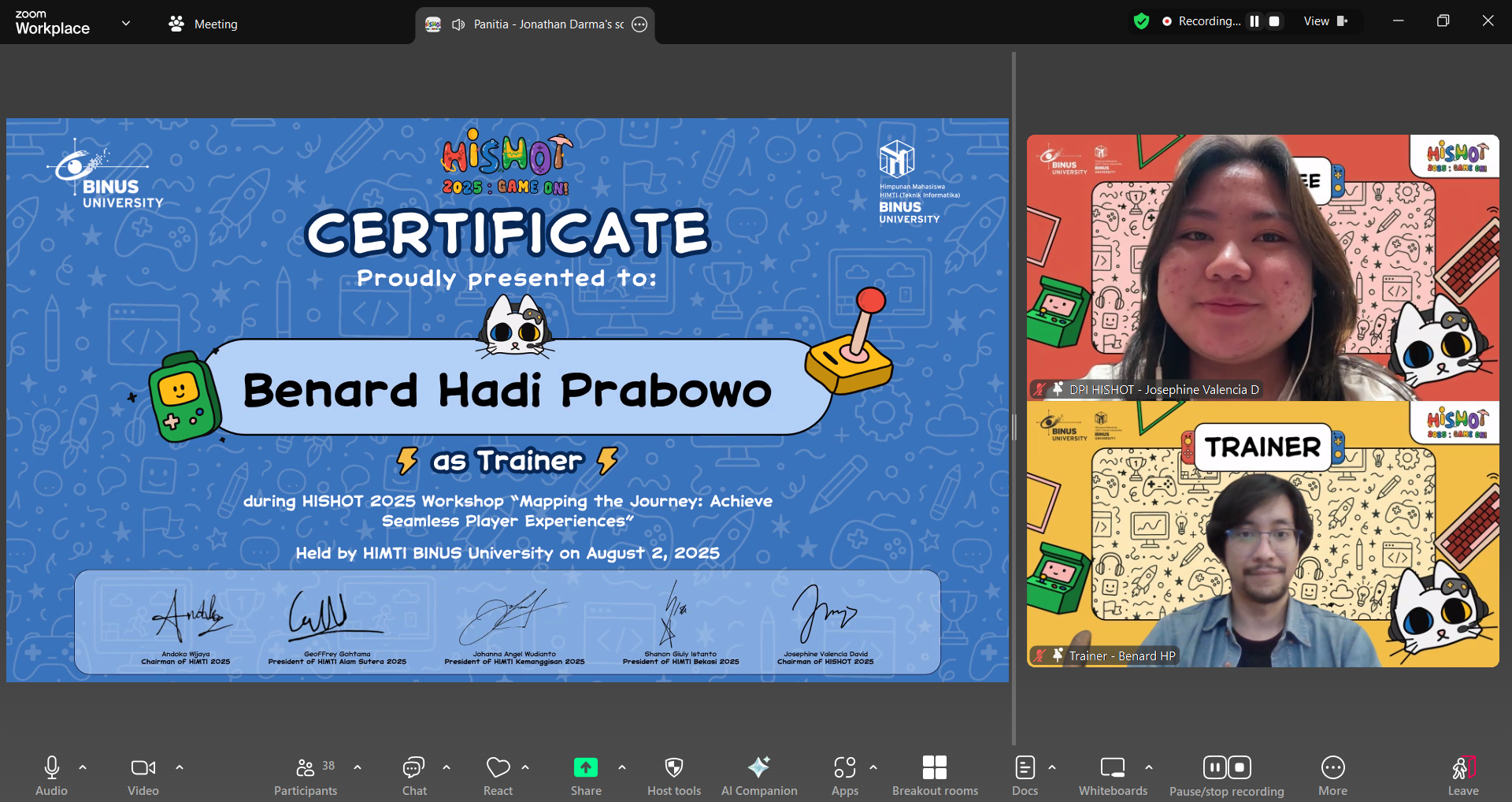Pause the recording in top bar
The width and height of the screenshot is (1512, 802).
pyautogui.click(x=1254, y=21)
